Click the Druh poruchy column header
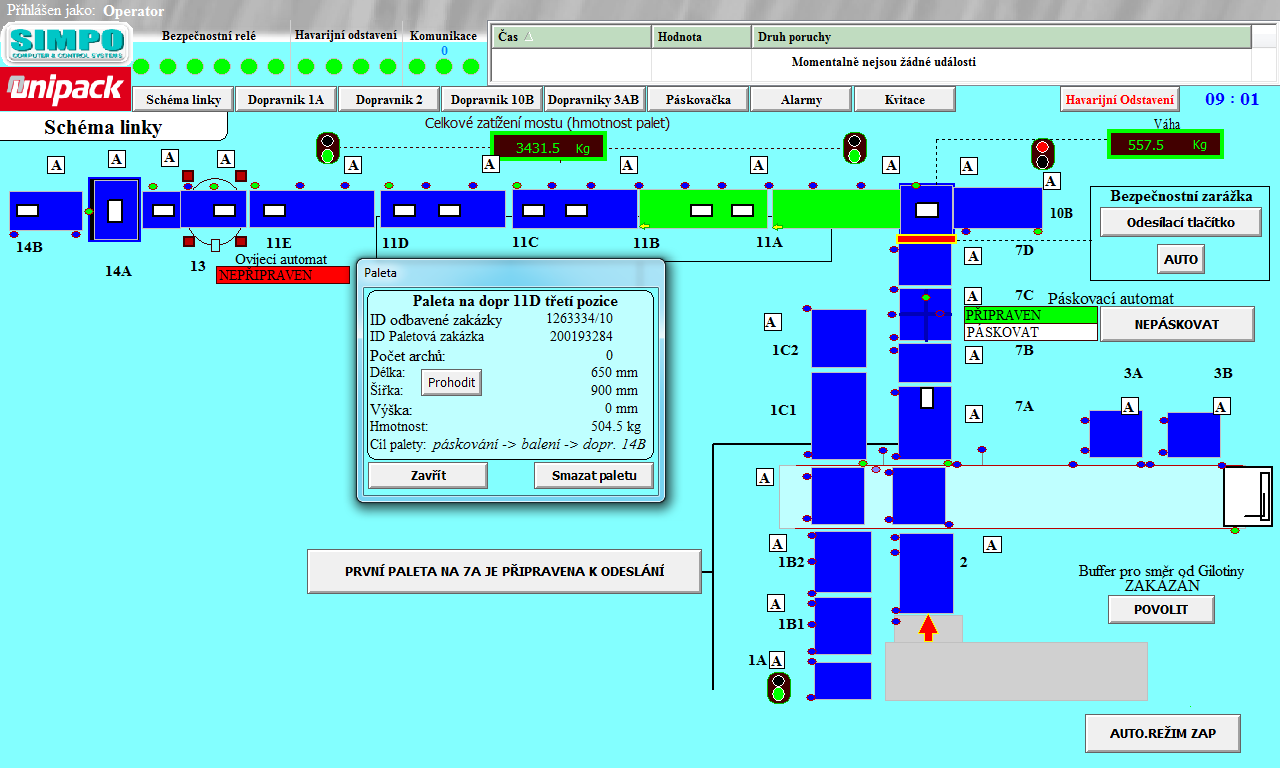Screen dimensions: 1280x768 [x=1001, y=37]
